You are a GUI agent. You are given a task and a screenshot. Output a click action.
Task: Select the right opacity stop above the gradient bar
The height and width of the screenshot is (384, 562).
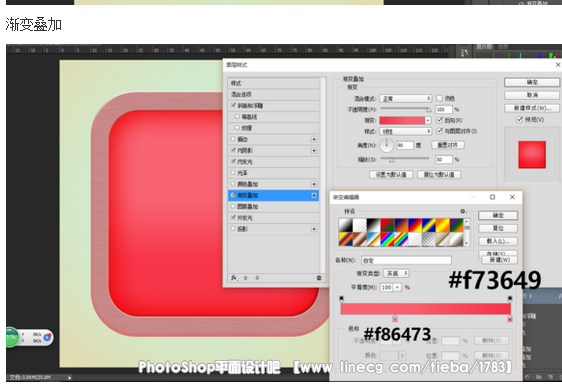tap(510, 299)
